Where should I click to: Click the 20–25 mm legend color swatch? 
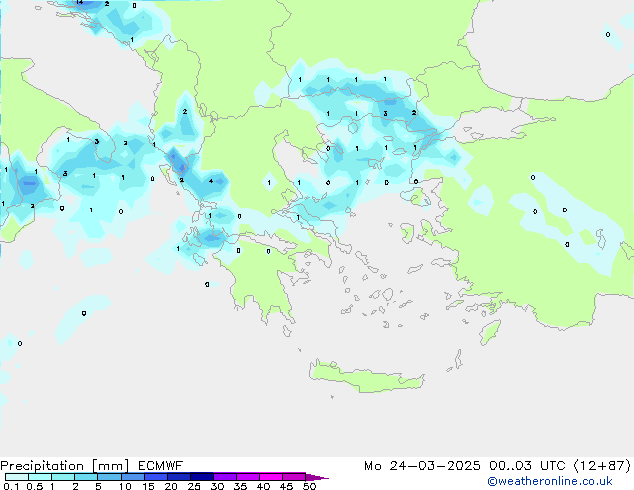pos(179,477)
